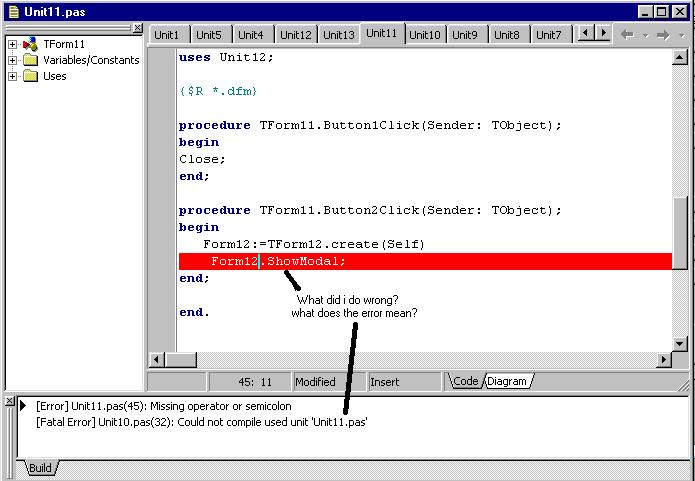This screenshot has height=481, width=695.
Task: Expand the TForm11 tree node
Action: [x=13, y=44]
